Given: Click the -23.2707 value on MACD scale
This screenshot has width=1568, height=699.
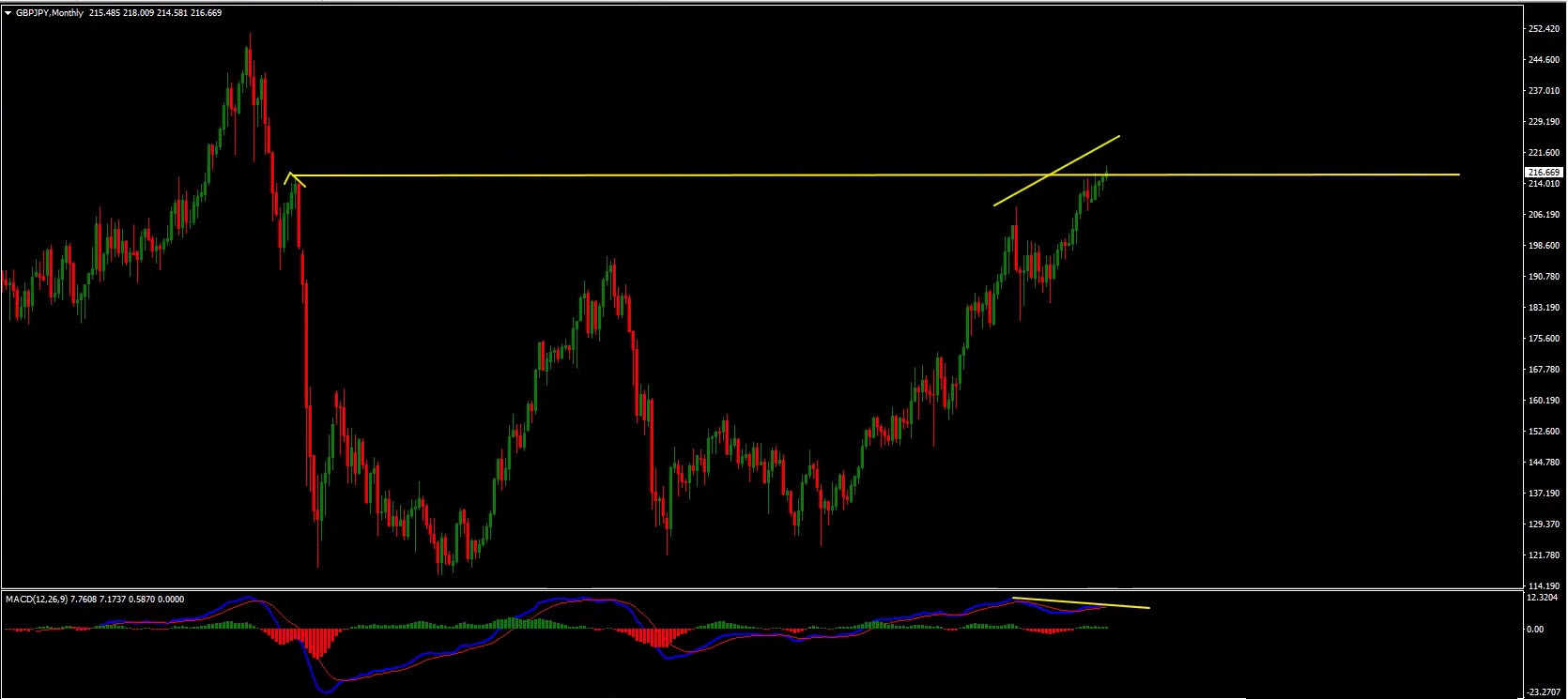Looking at the screenshot, I should 1545,692.
